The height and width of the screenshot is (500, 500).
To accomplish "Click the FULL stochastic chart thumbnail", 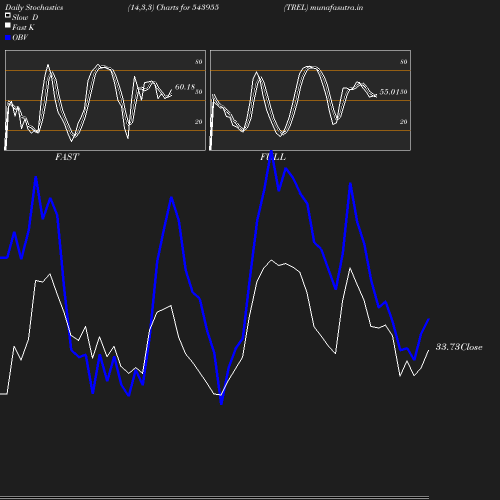I will pos(310,100).
